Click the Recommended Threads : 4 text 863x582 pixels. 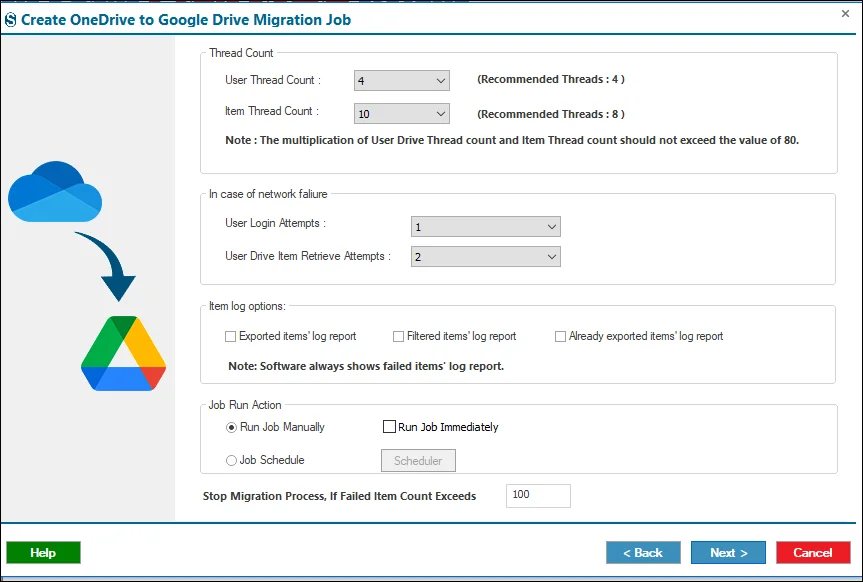point(551,79)
